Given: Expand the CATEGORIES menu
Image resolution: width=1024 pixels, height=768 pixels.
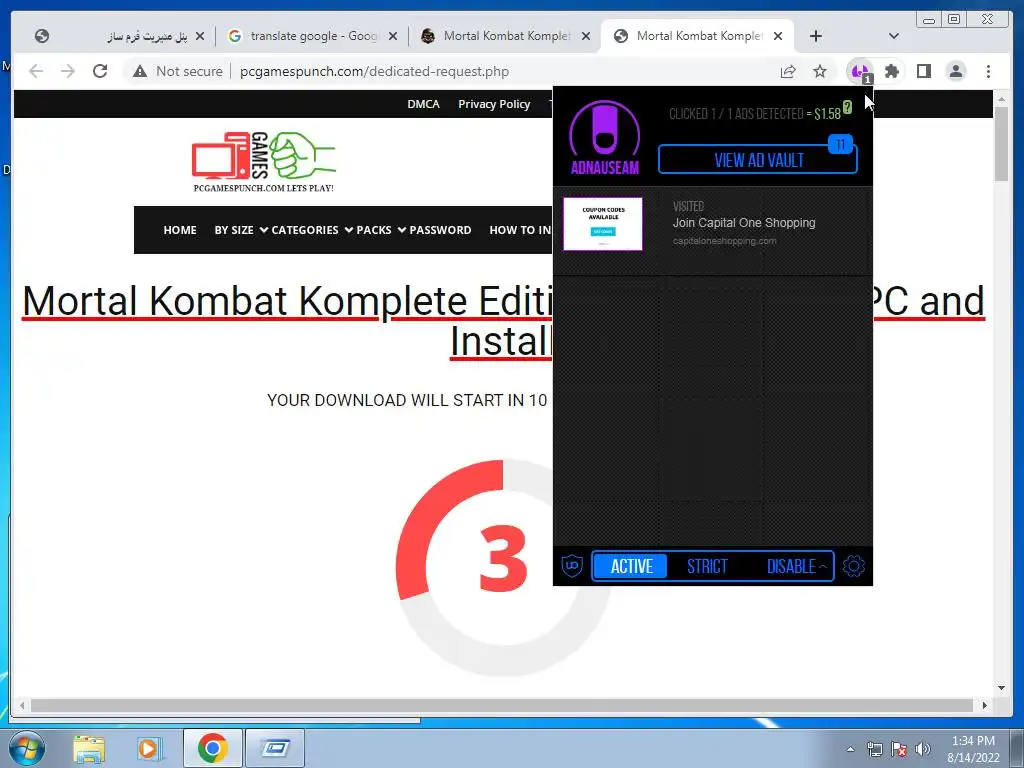Looking at the screenshot, I should [x=312, y=230].
